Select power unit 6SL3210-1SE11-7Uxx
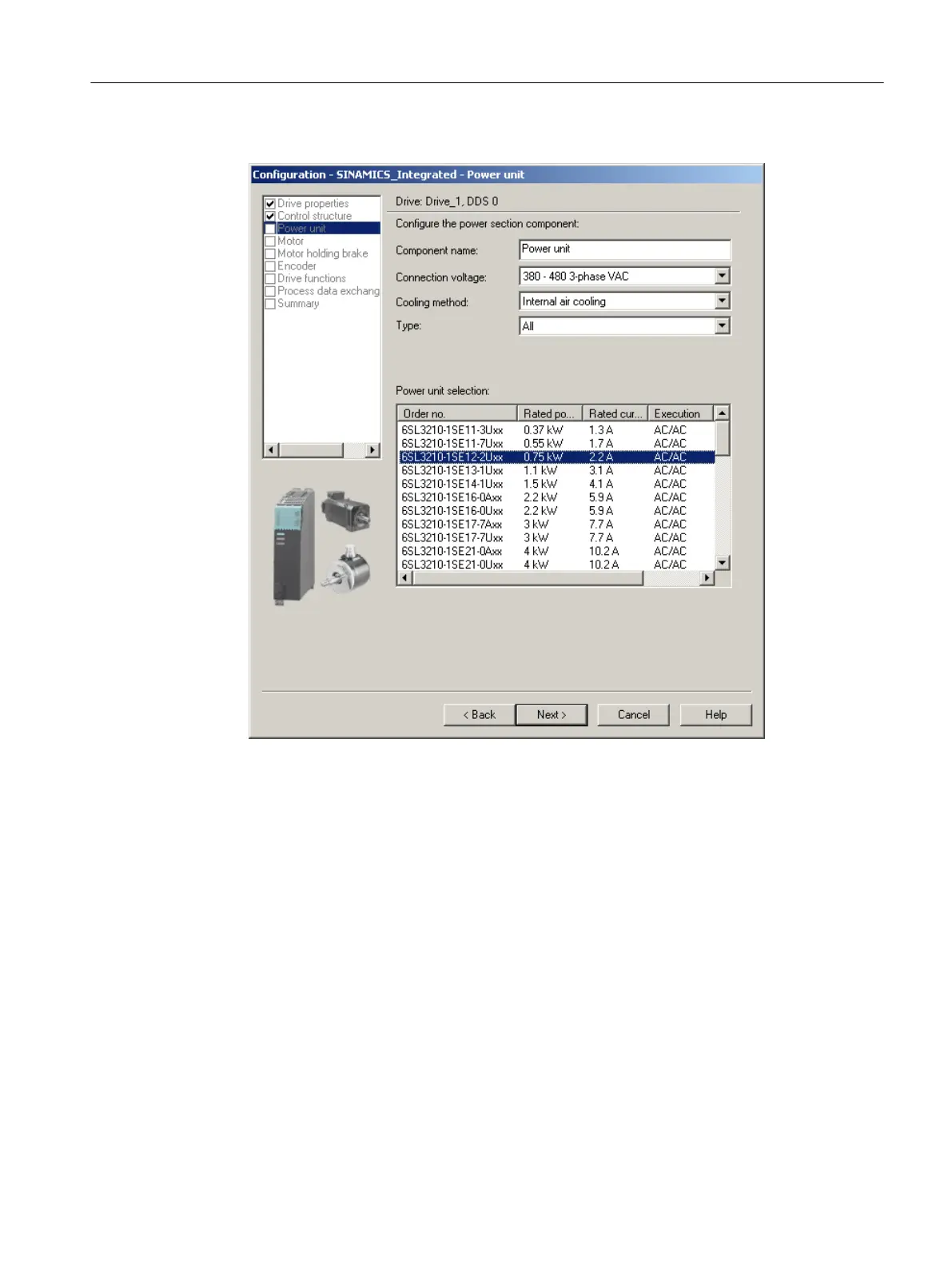952x1269 pixels. pos(556,444)
